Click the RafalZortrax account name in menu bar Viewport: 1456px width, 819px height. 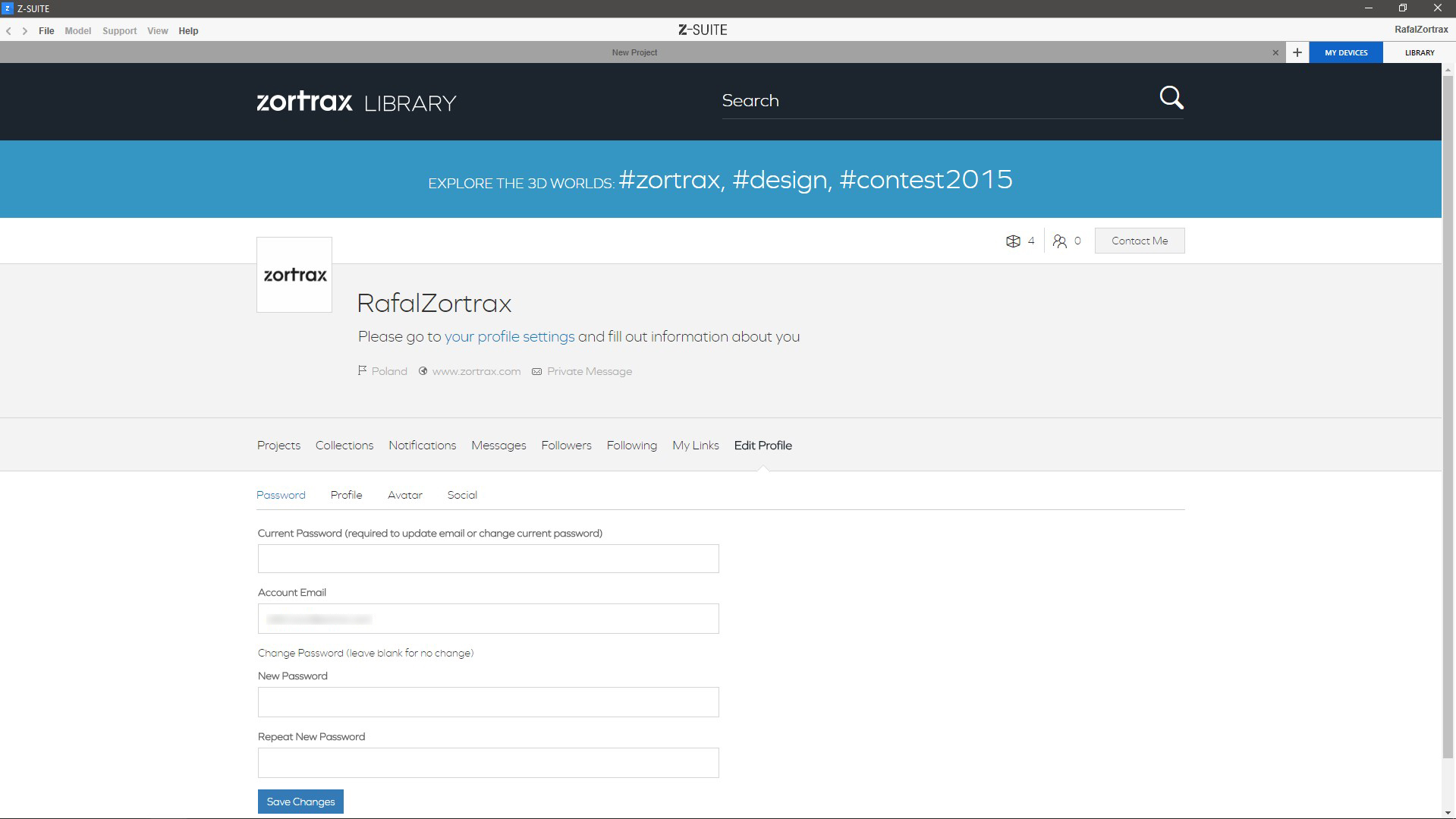1421,30
